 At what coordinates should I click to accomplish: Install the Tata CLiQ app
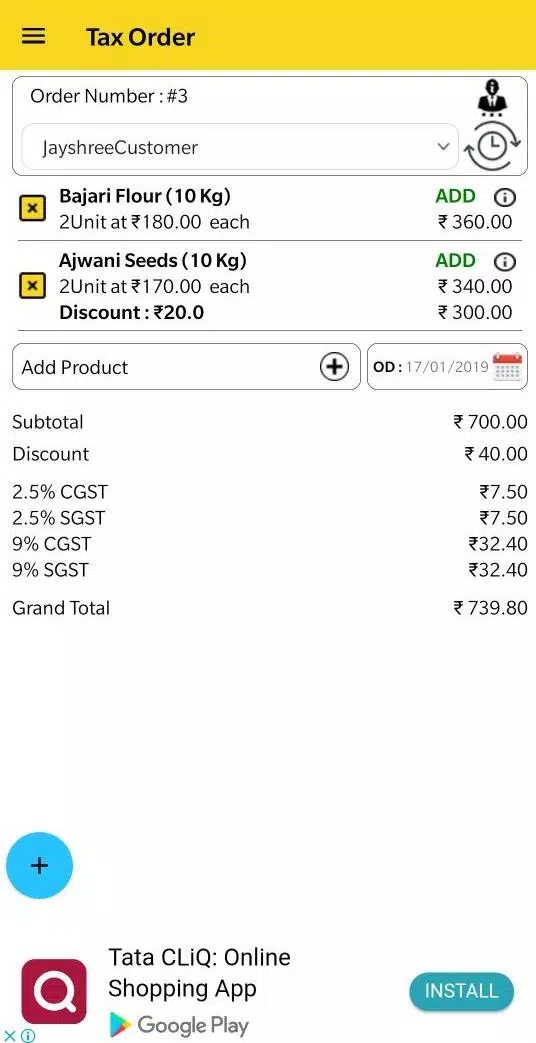click(462, 991)
